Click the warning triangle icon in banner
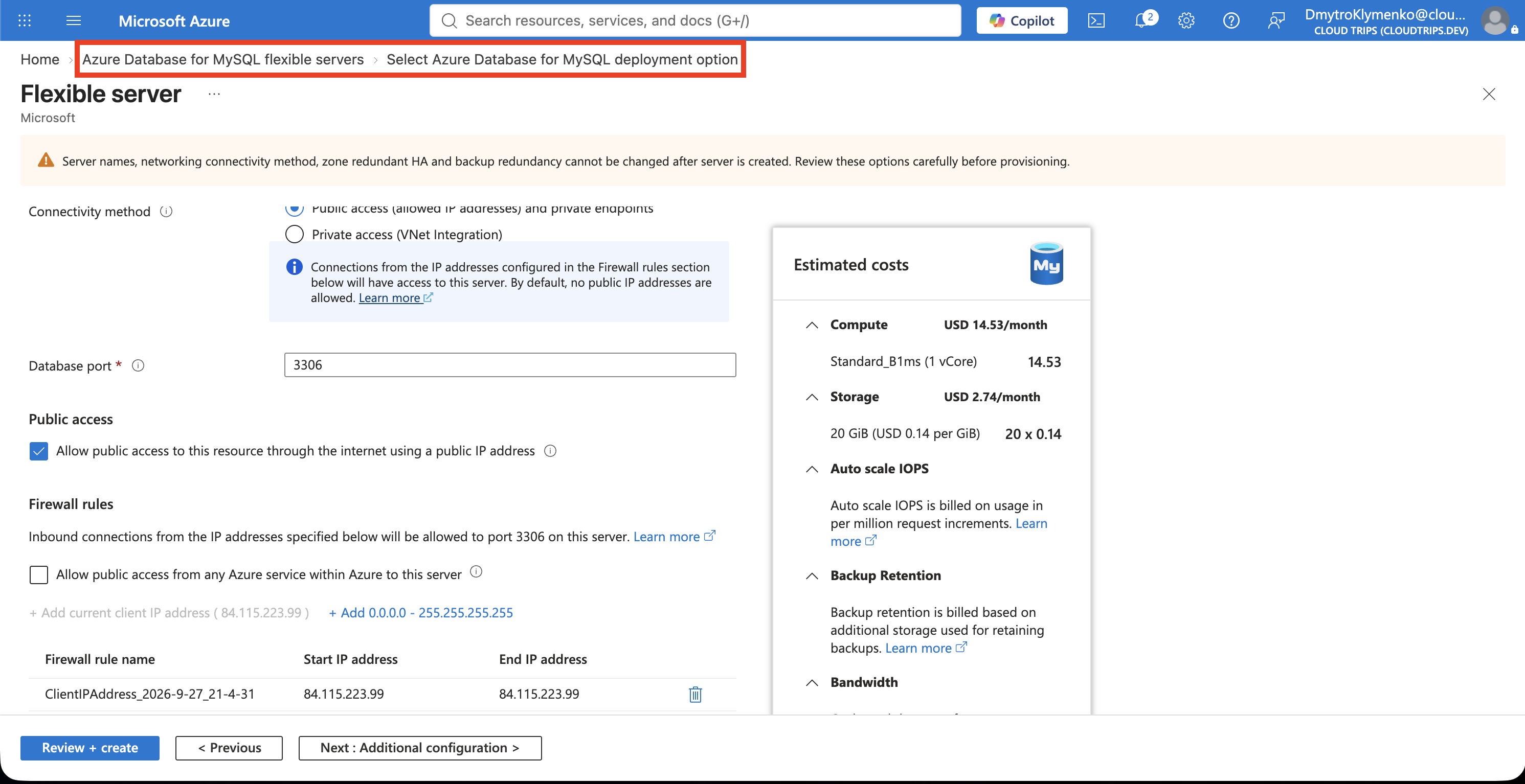Screen dimensions: 1525x784 point(46,160)
